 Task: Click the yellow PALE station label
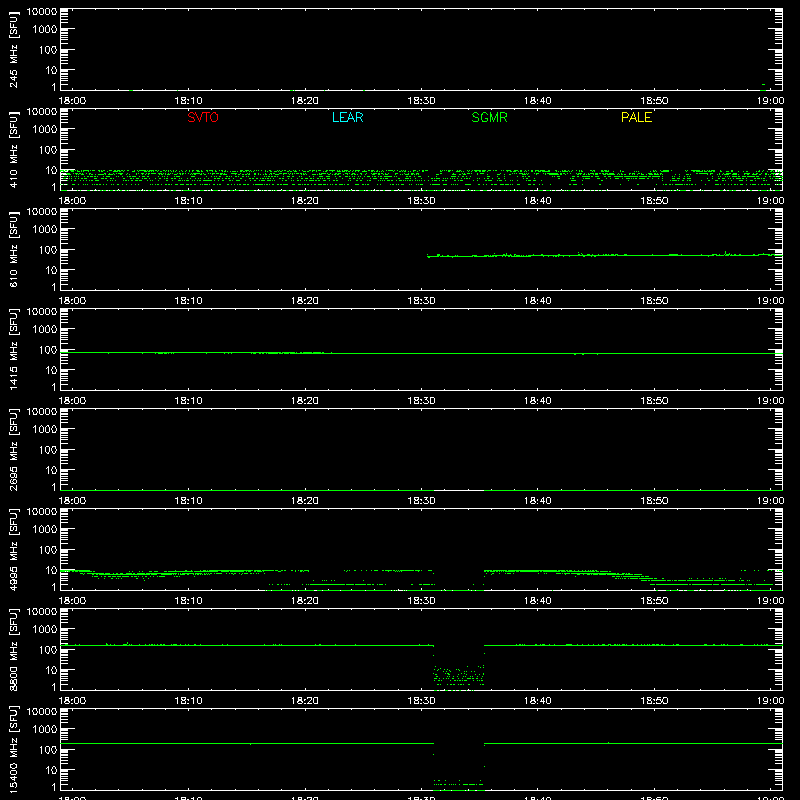(636, 117)
